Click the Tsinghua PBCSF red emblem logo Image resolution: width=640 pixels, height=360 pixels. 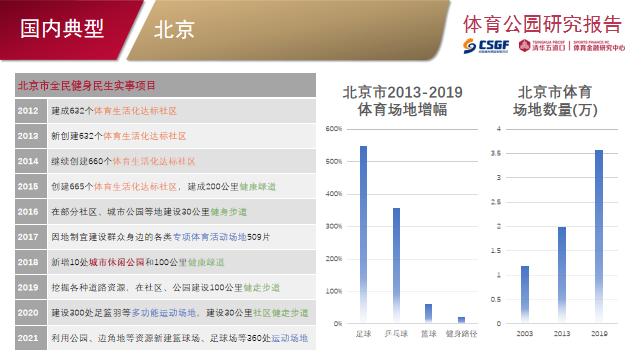524,45
